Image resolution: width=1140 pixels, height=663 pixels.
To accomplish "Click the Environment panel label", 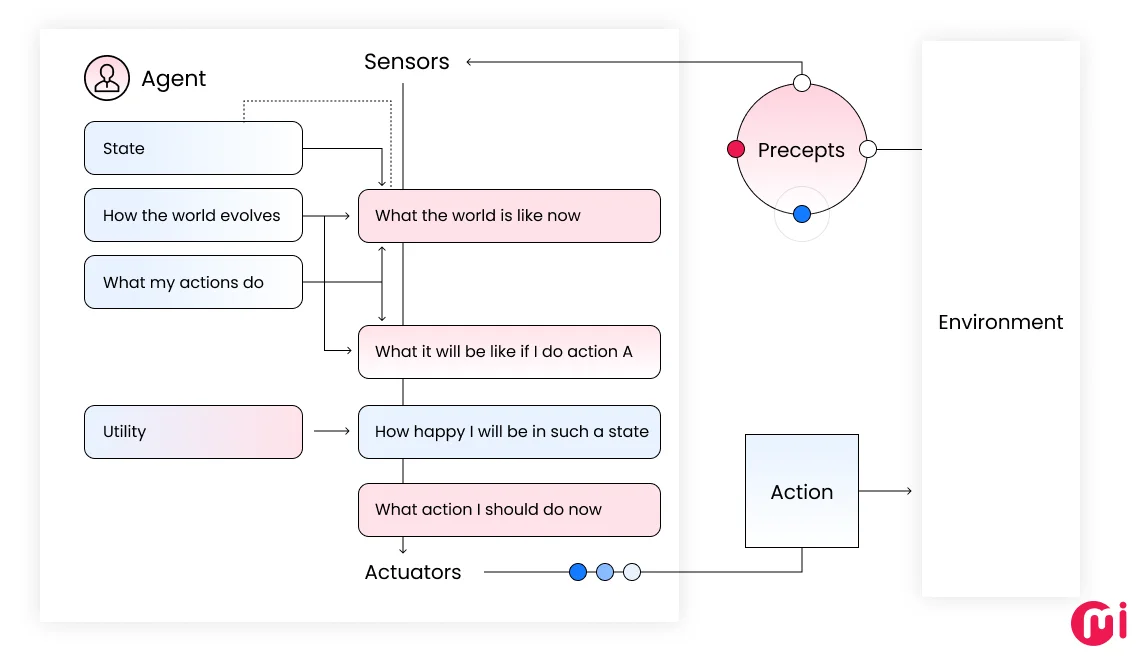I will [x=1000, y=322].
